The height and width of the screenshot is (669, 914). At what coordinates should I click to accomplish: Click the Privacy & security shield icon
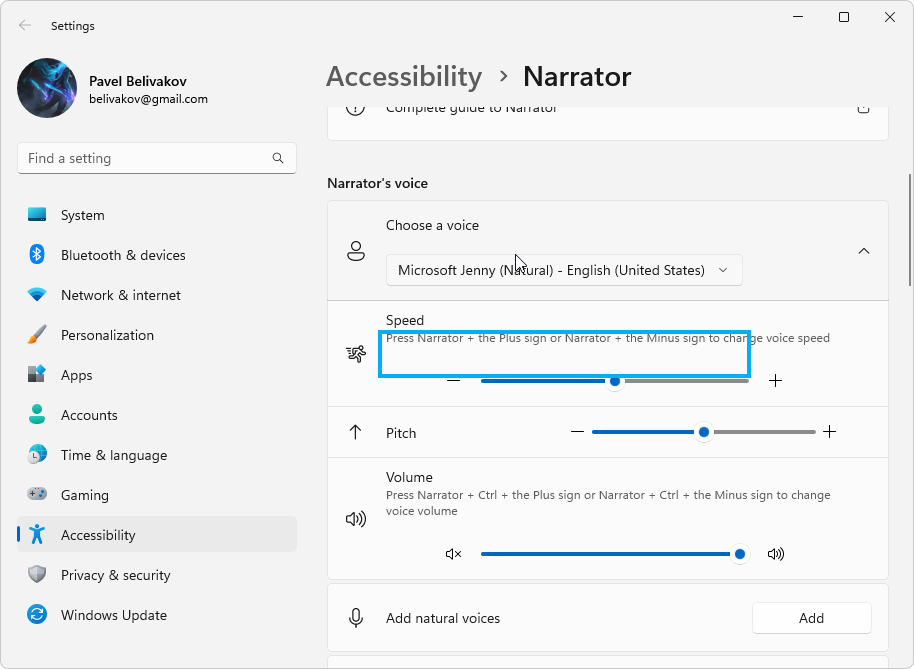click(x=37, y=575)
